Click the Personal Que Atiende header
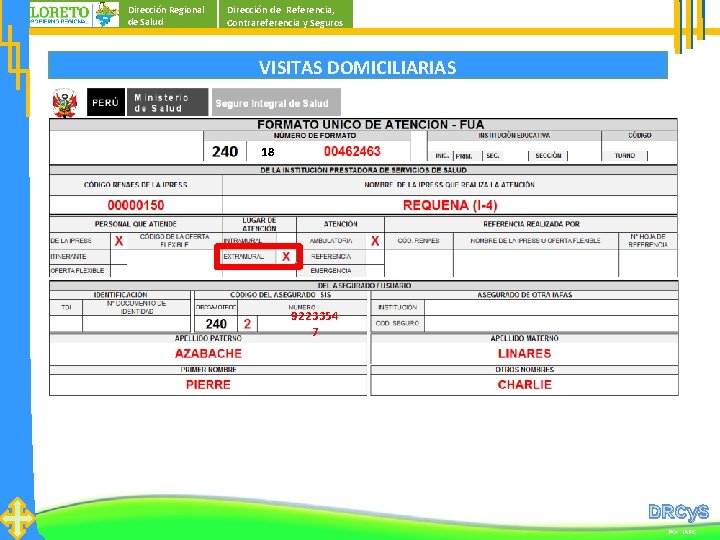The image size is (720, 540). (135, 224)
